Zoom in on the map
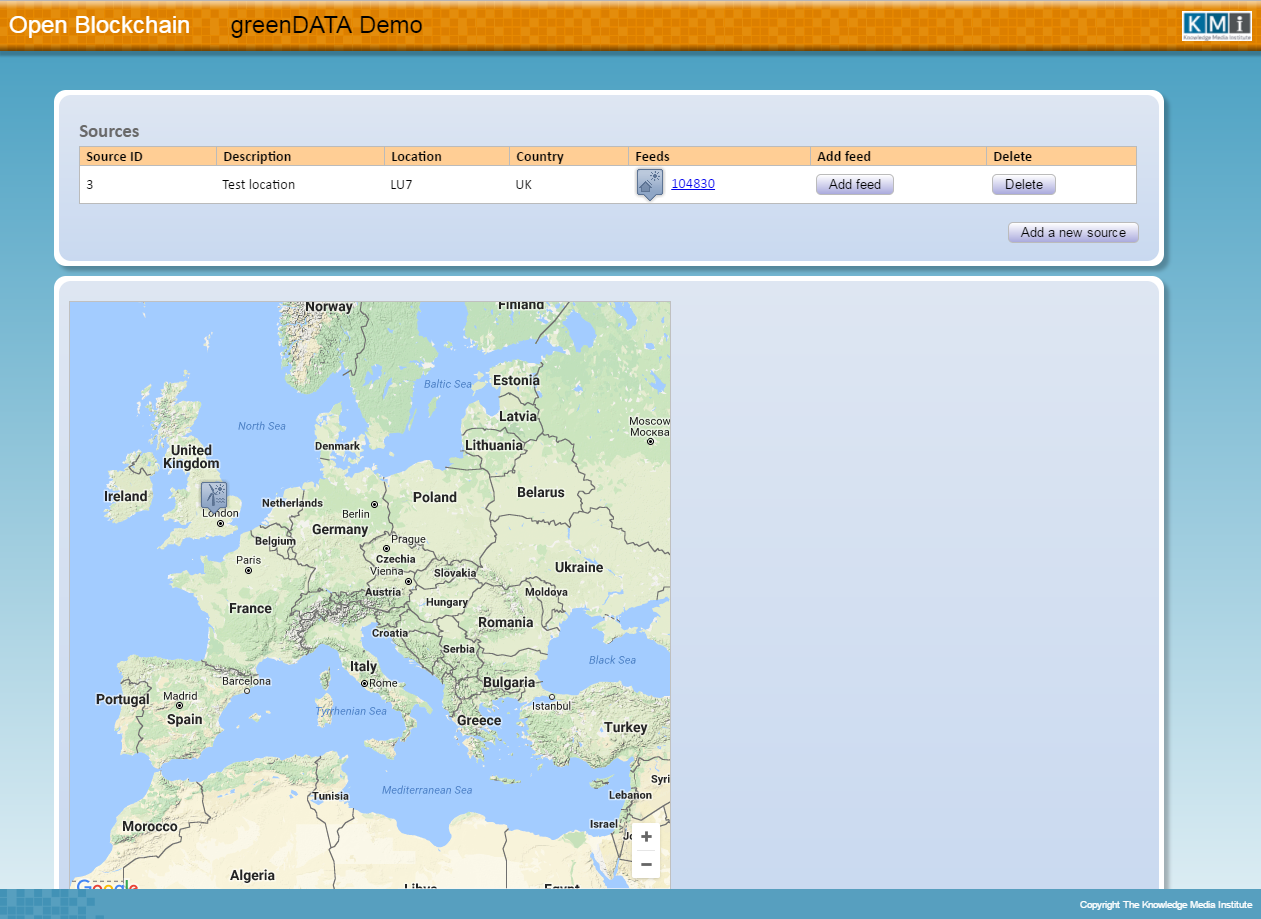1261x919 pixels. pyautogui.click(x=646, y=837)
